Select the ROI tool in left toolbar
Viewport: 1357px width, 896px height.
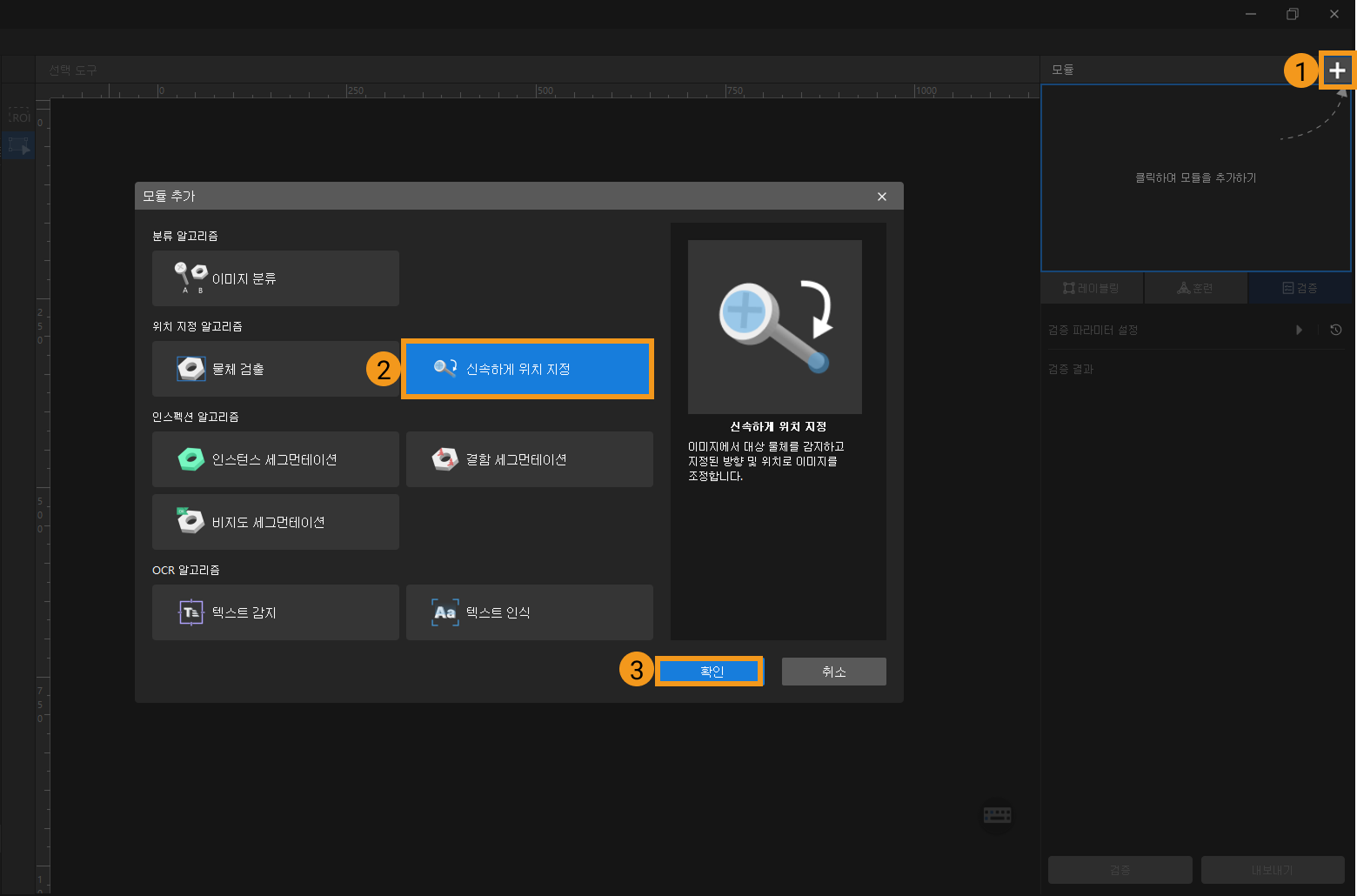[x=19, y=117]
